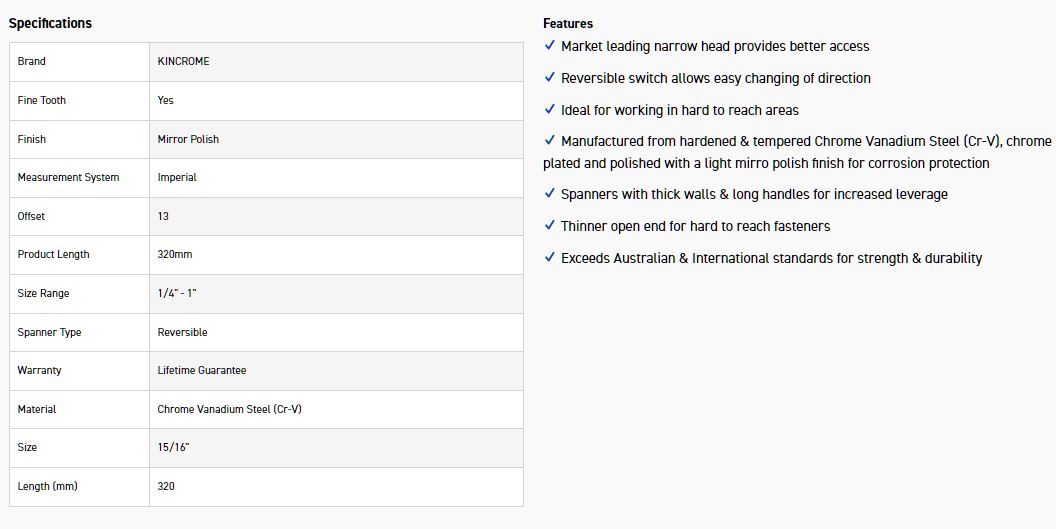Click checkmark beside thick walls feature

(550, 194)
